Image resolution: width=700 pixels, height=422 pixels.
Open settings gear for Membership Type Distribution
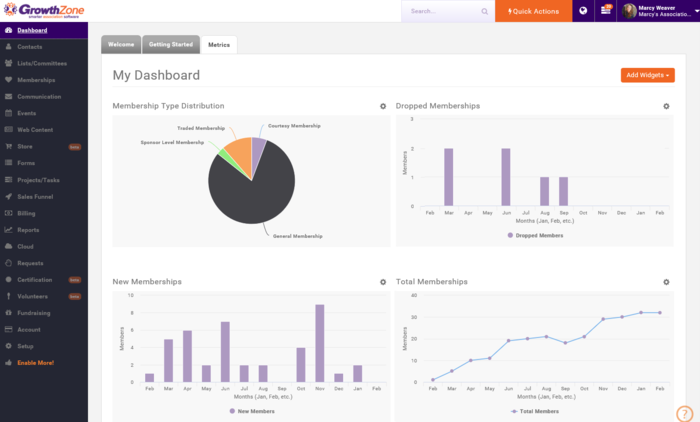383,106
